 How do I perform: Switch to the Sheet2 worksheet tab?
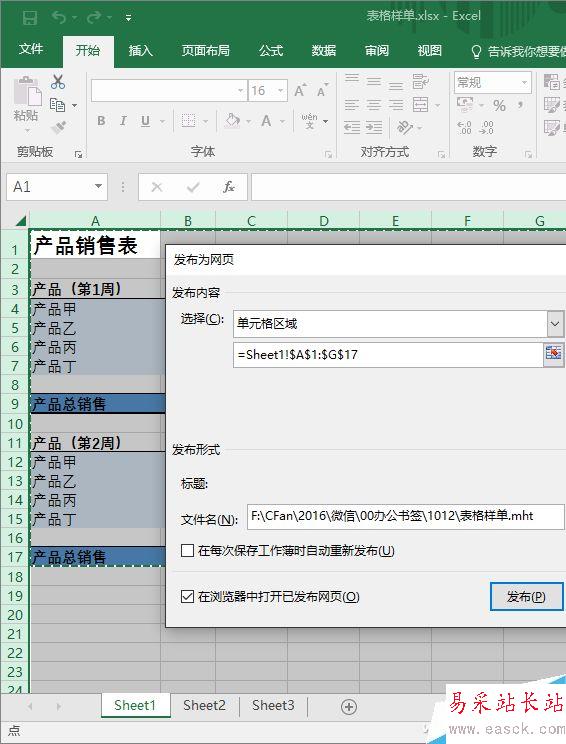(x=204, y=706)
